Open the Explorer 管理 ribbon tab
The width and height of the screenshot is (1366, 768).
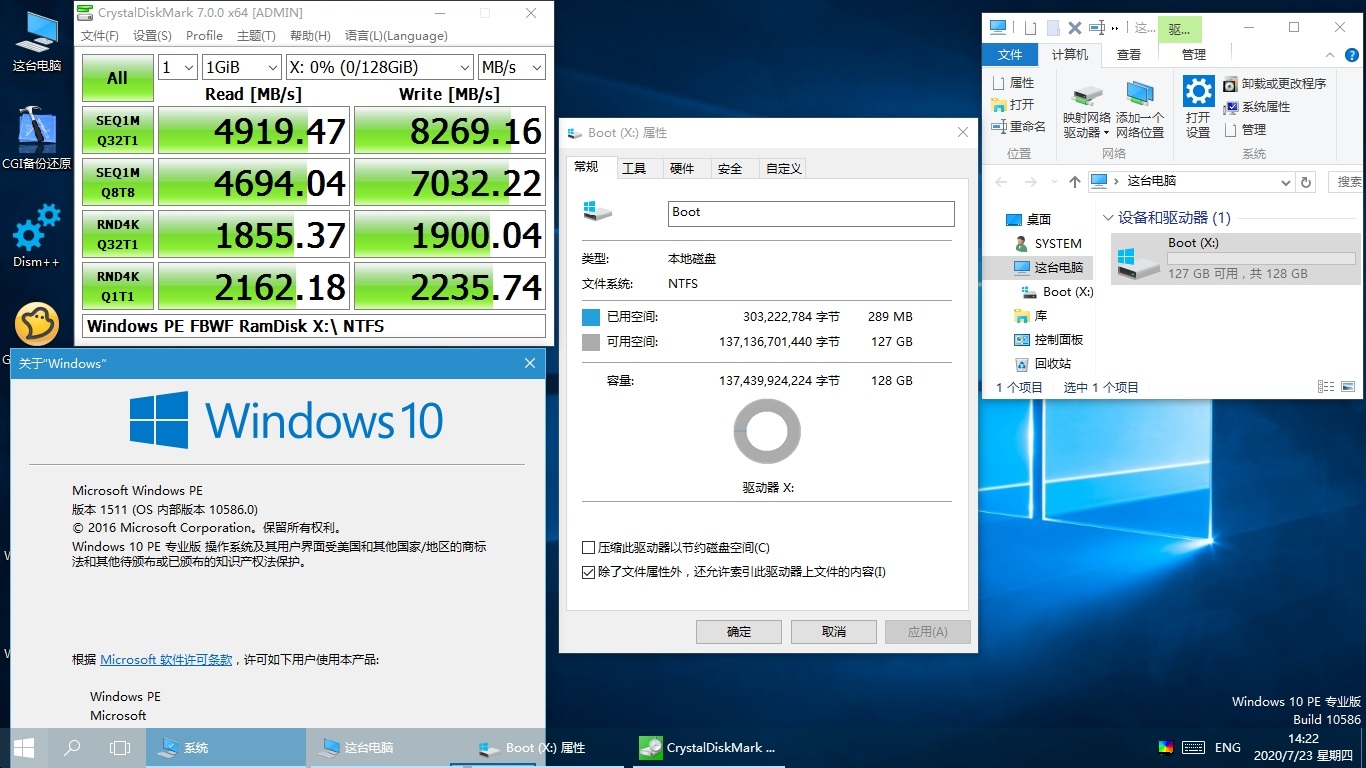[1193, 55]
